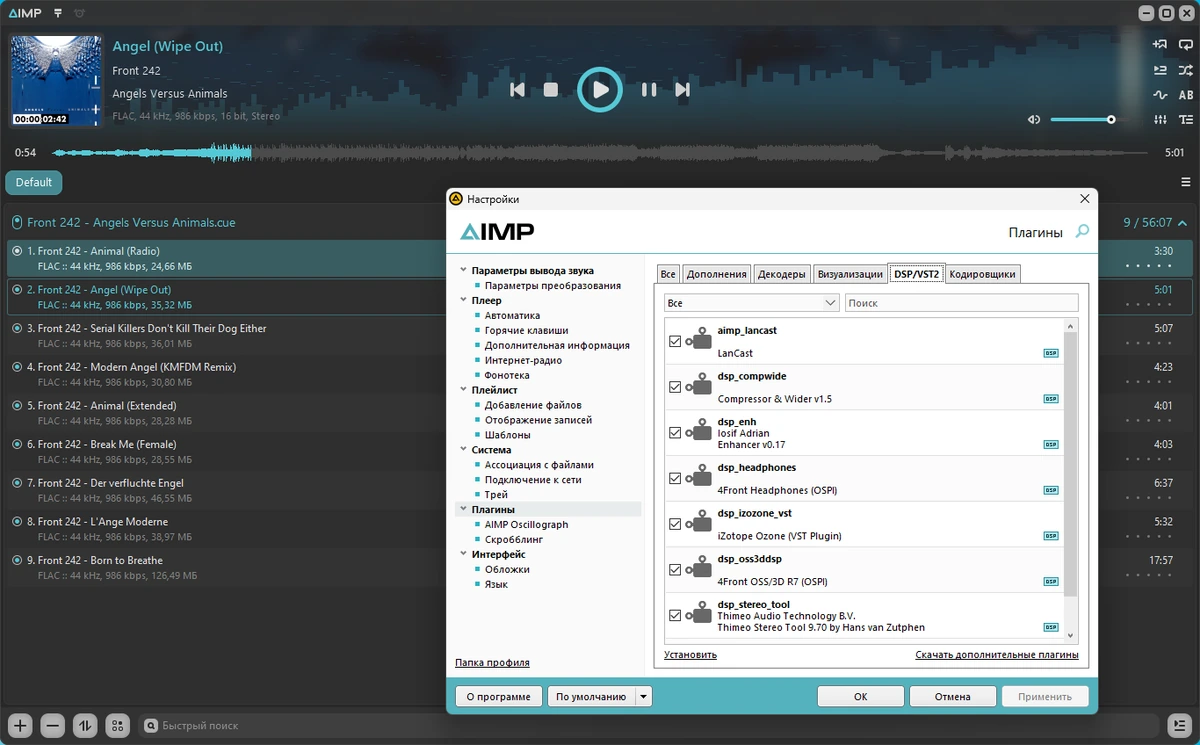Click the AIMP logo in the main title bar

pyautogui.click(x=23, y=13)
